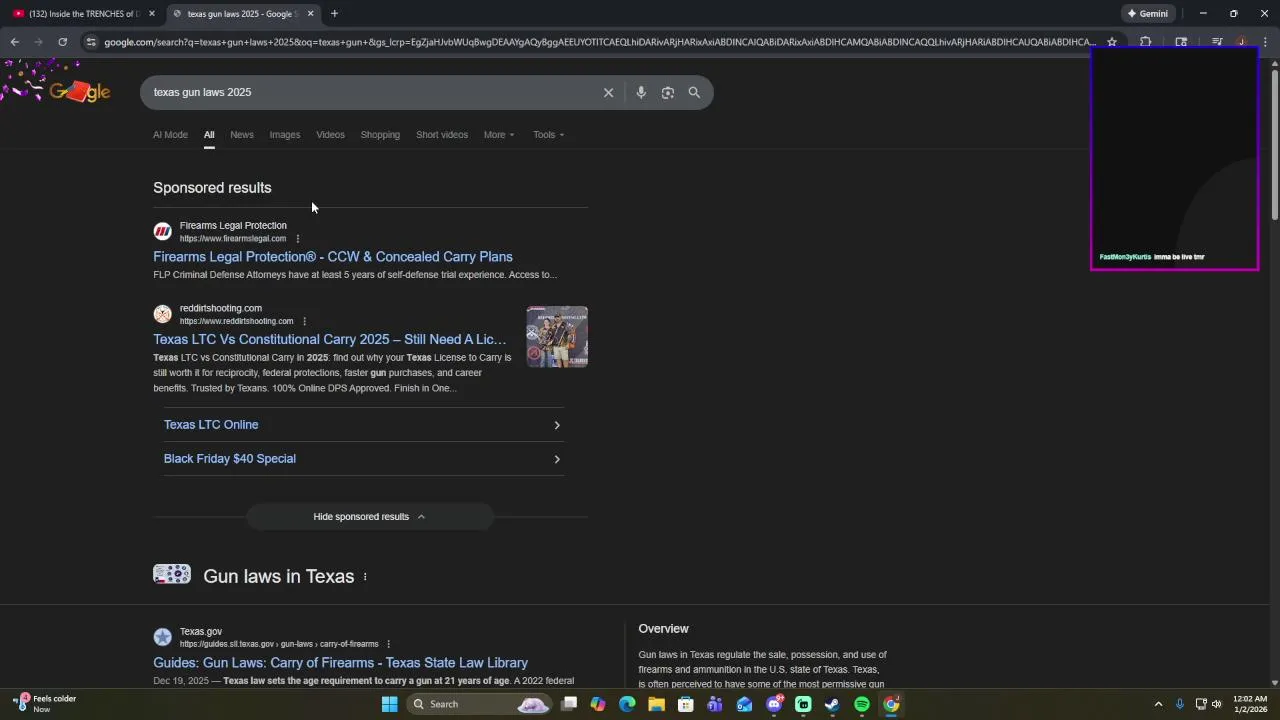1280x720 pixels.
Task: Click the Gun laws in Texas heading
Action: point(278,576)
